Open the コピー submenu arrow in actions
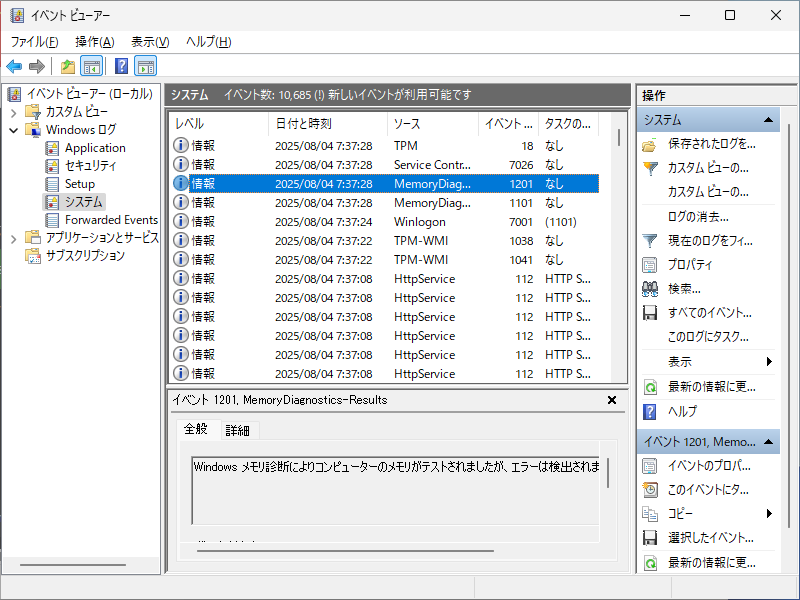Viewport: 800px width, 600px height. [769, 514]
